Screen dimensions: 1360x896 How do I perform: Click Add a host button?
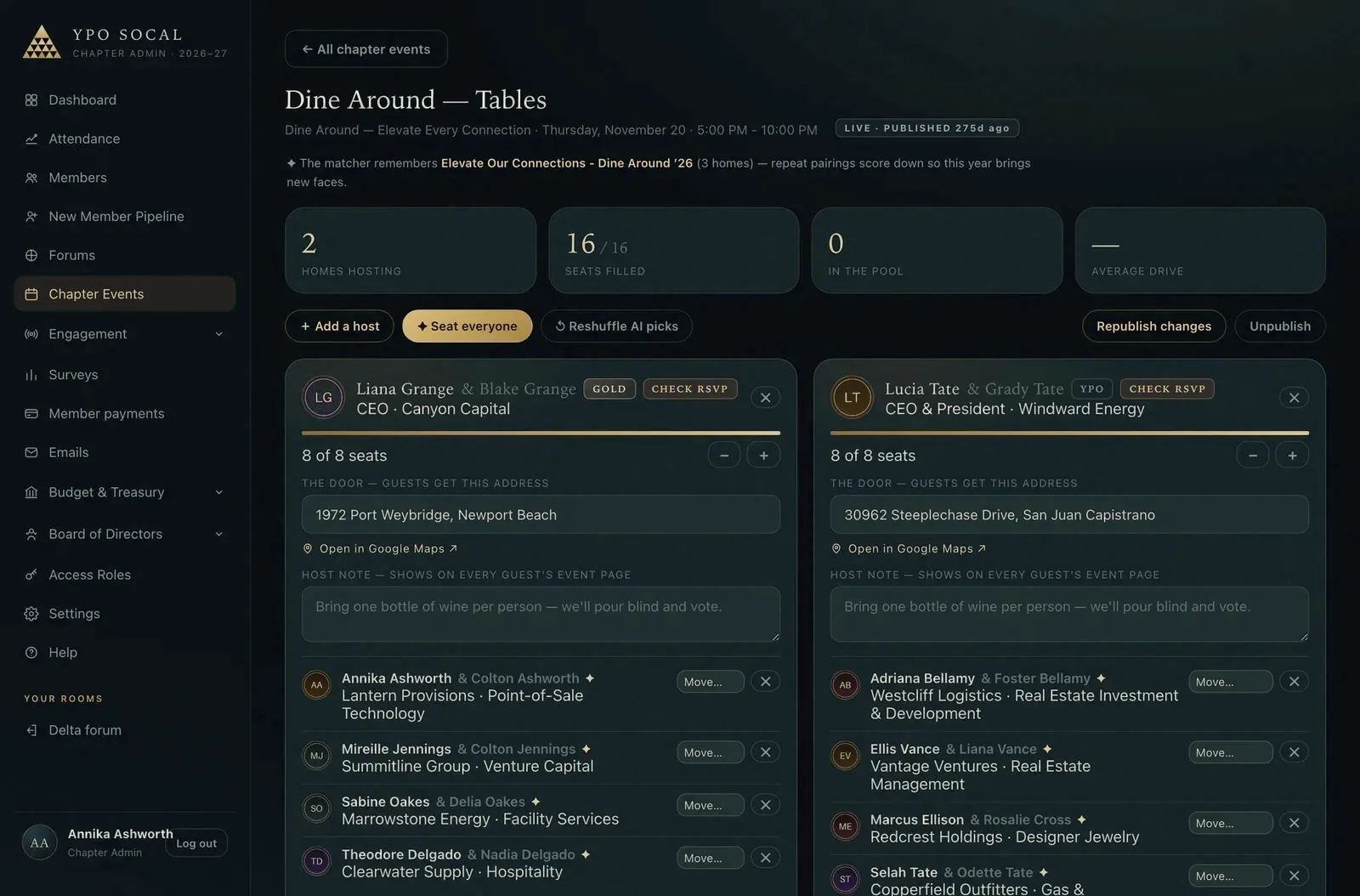pos(339,326)
